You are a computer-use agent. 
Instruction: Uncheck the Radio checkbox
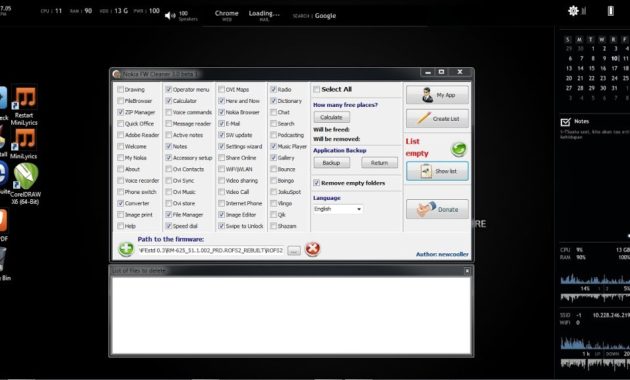274,89
